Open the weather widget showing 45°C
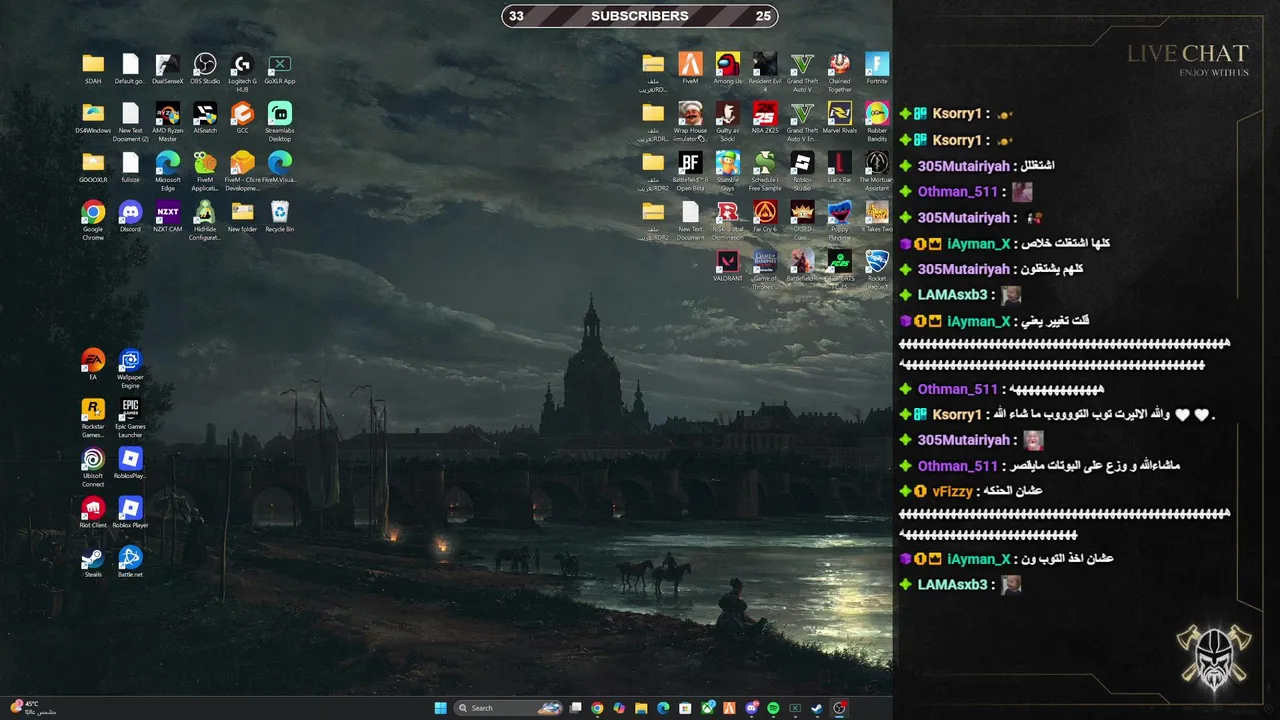Screen dimensions: 1280x720 pos(33,708)
